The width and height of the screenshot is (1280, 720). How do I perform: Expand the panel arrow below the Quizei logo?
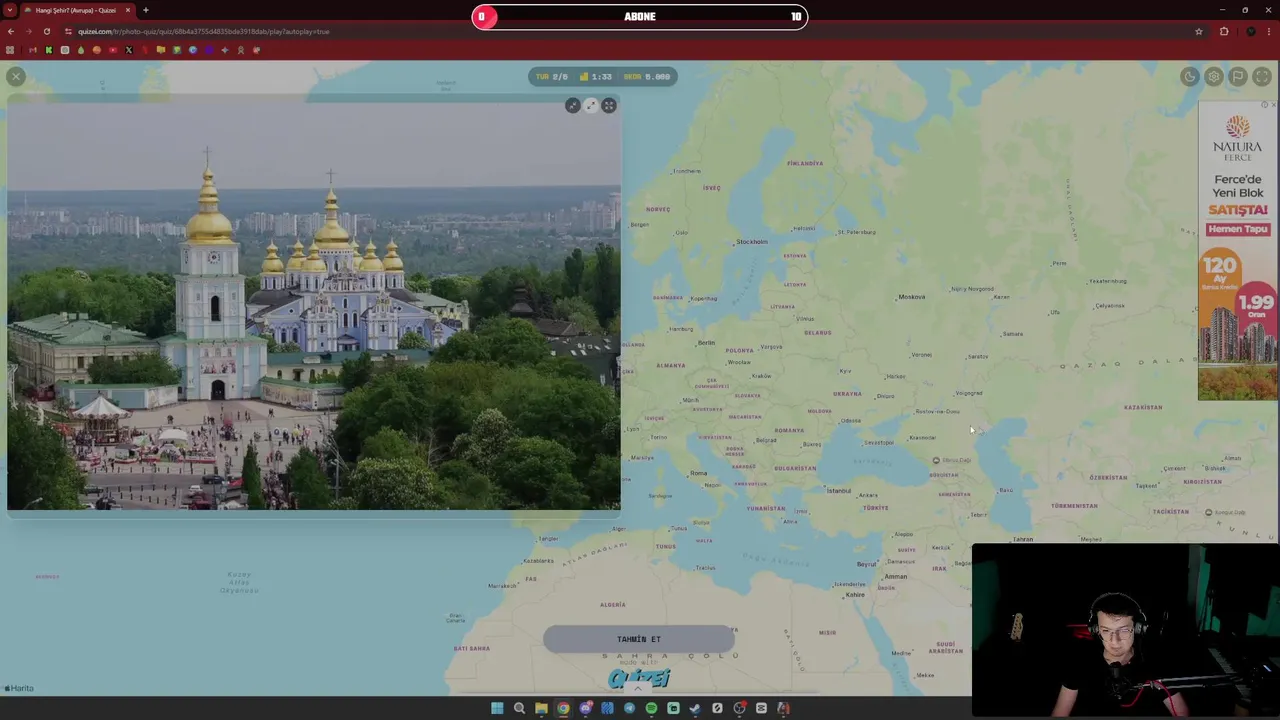click(x=638, y=689)
